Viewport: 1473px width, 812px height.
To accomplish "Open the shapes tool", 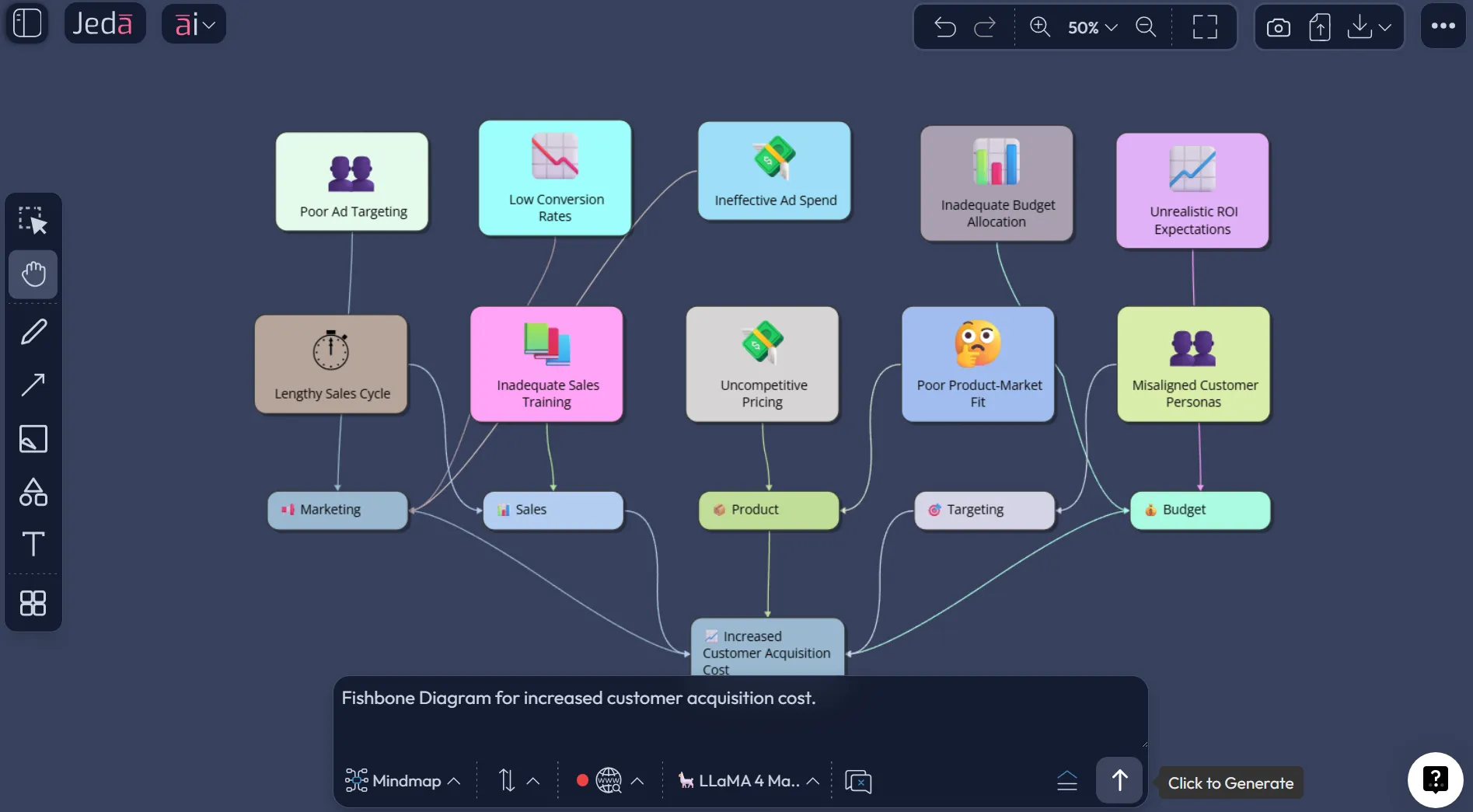I will [x=33, y=492].
